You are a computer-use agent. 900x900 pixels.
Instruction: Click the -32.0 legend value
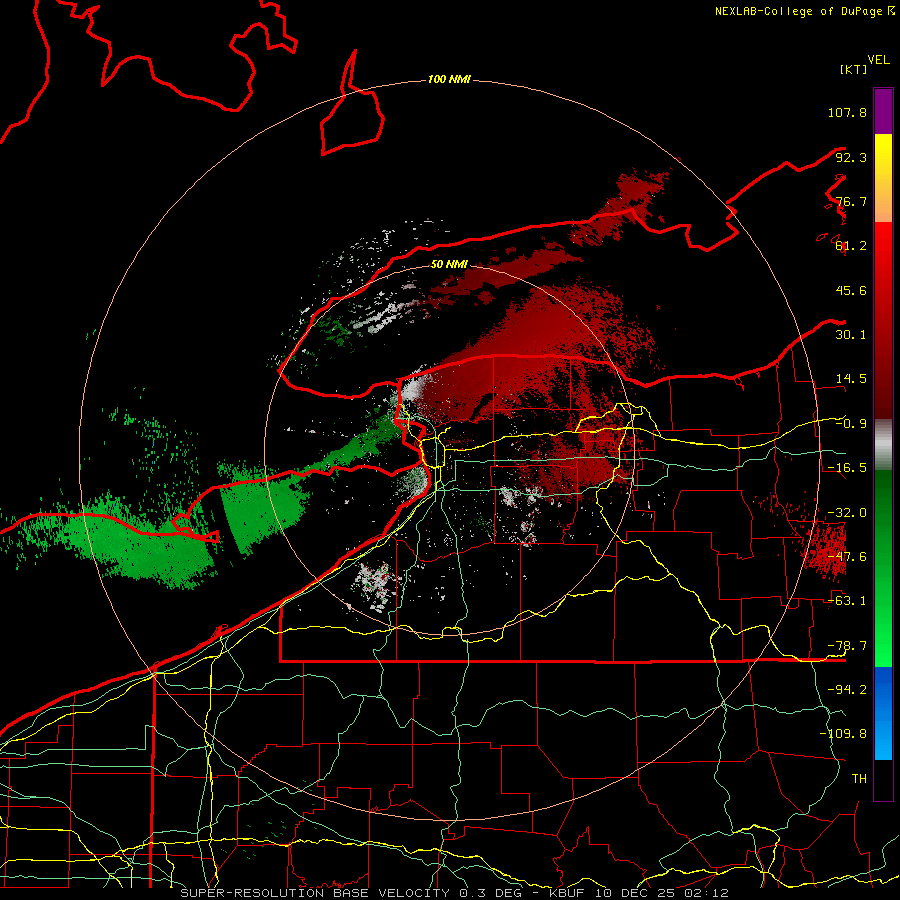(847, 513)
